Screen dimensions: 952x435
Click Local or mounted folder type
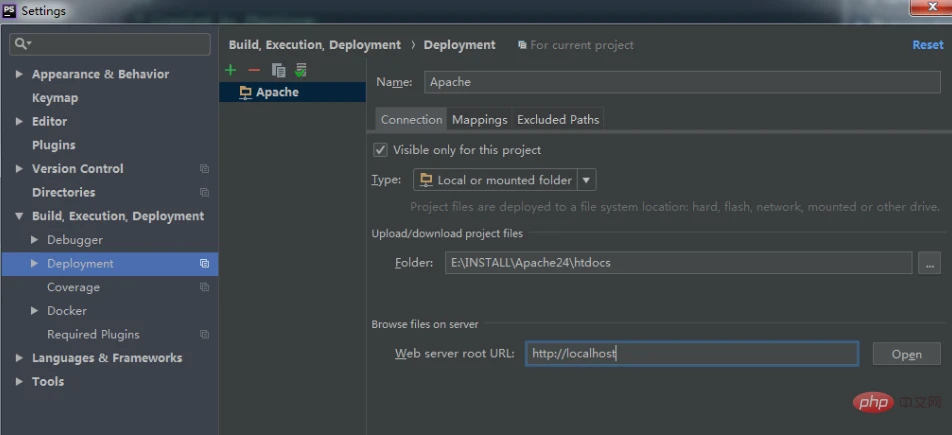[x=505, y=180]
